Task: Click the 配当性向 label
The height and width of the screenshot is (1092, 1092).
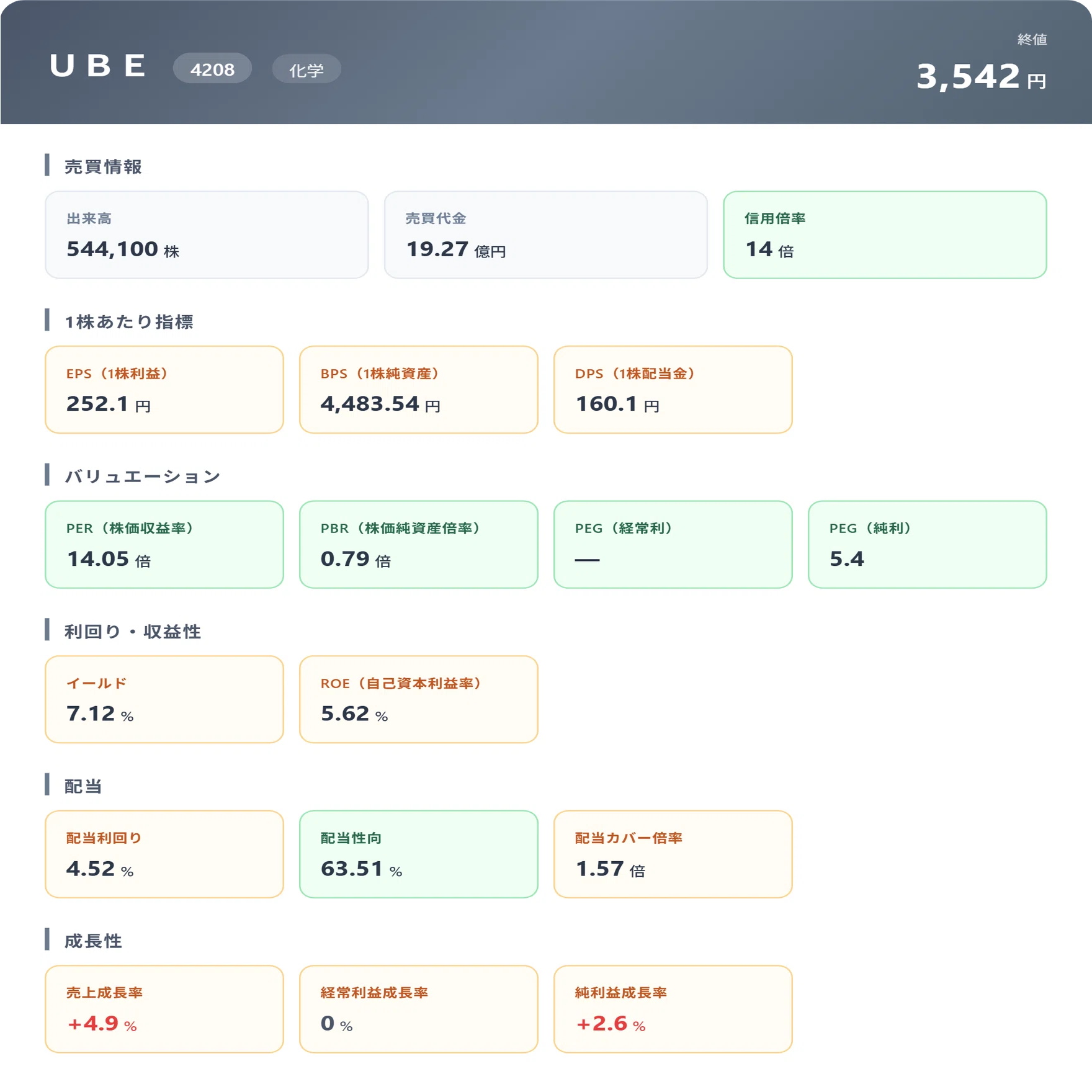Action: click(351, 838)
